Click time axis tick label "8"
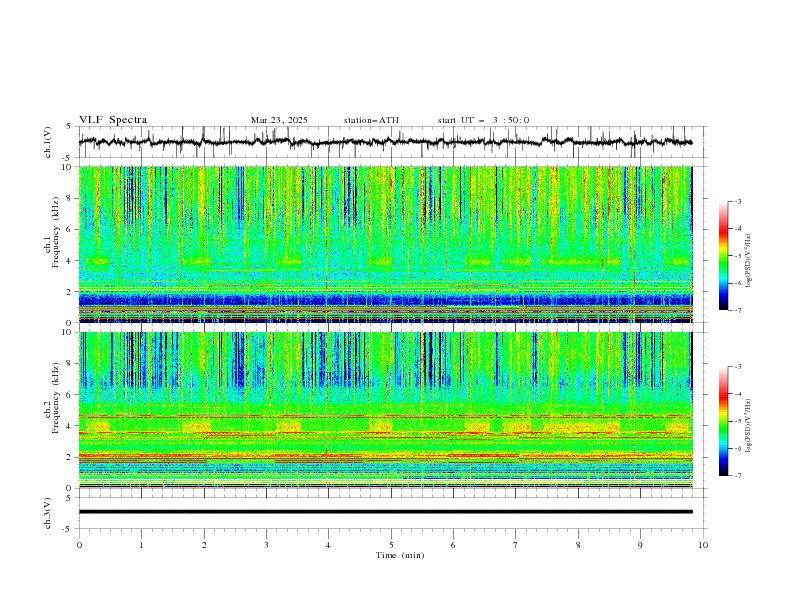The image size is (792, 612). point(578,545)
